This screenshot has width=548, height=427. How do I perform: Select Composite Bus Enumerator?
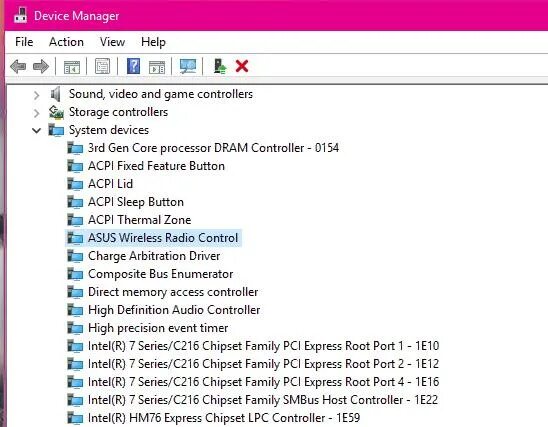point(160,274)
